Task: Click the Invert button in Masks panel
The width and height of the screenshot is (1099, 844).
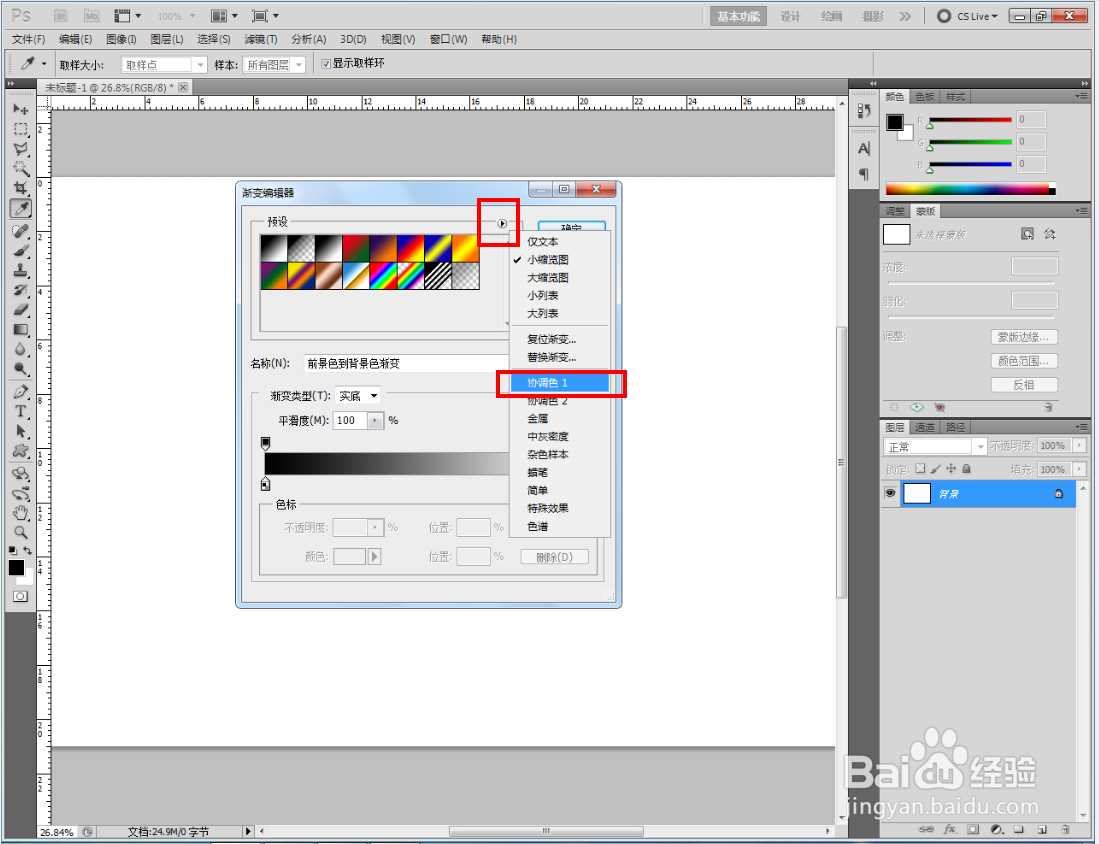Action: click(x=1024, y=385)
